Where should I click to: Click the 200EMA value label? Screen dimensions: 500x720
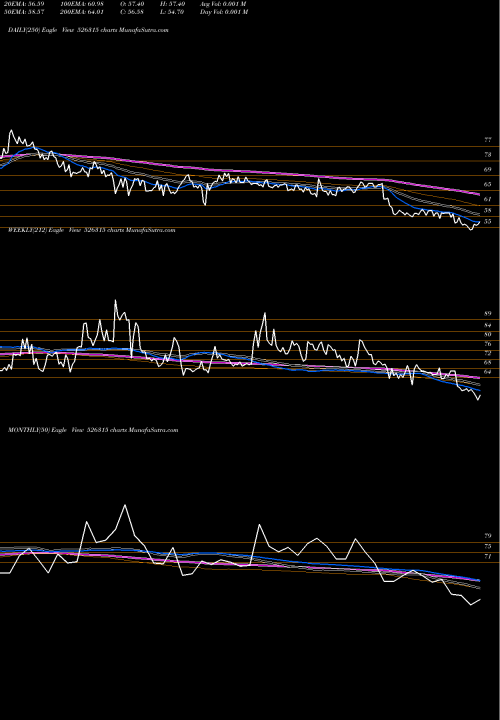(x=84, y=12)
